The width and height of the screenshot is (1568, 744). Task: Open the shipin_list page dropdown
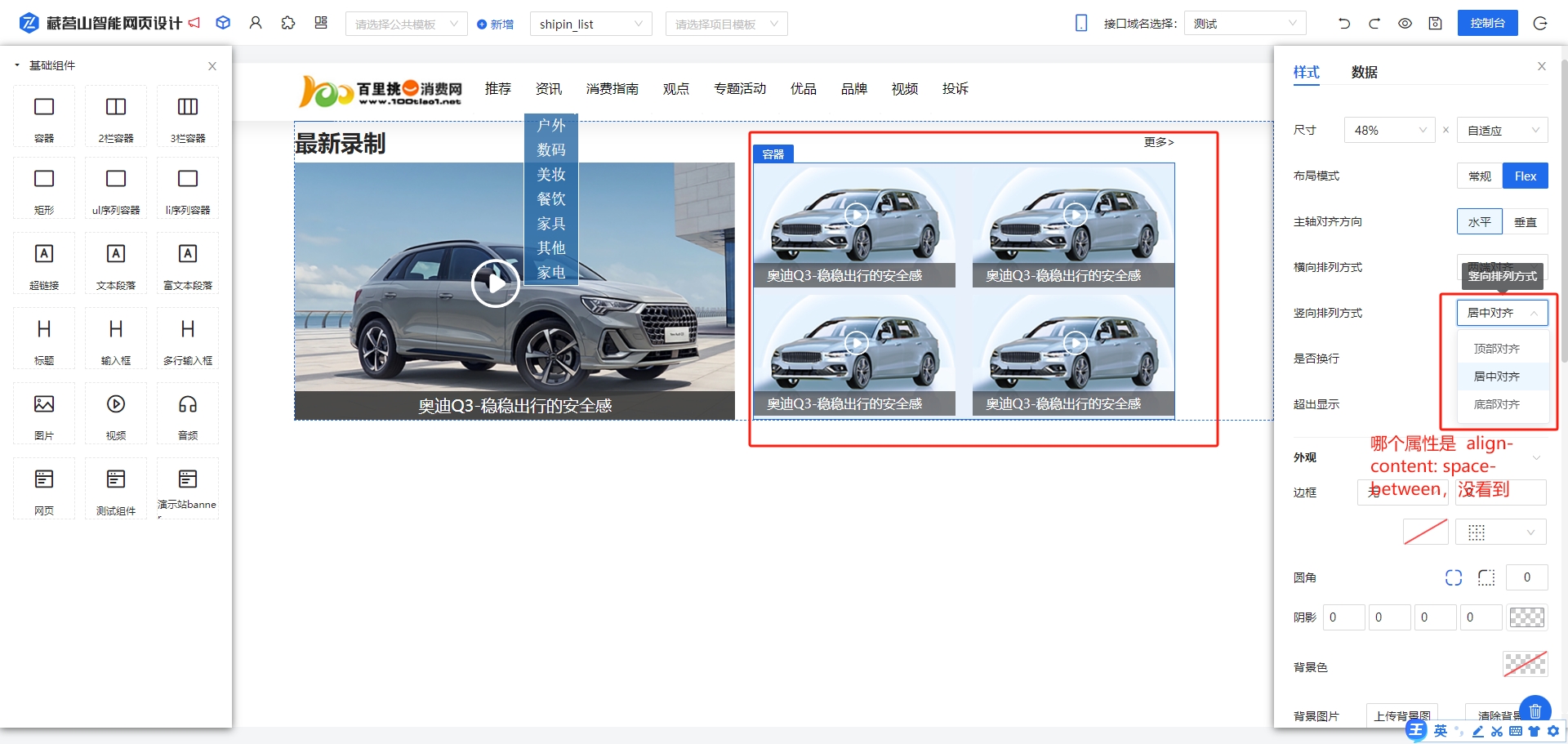click(590, 25)
